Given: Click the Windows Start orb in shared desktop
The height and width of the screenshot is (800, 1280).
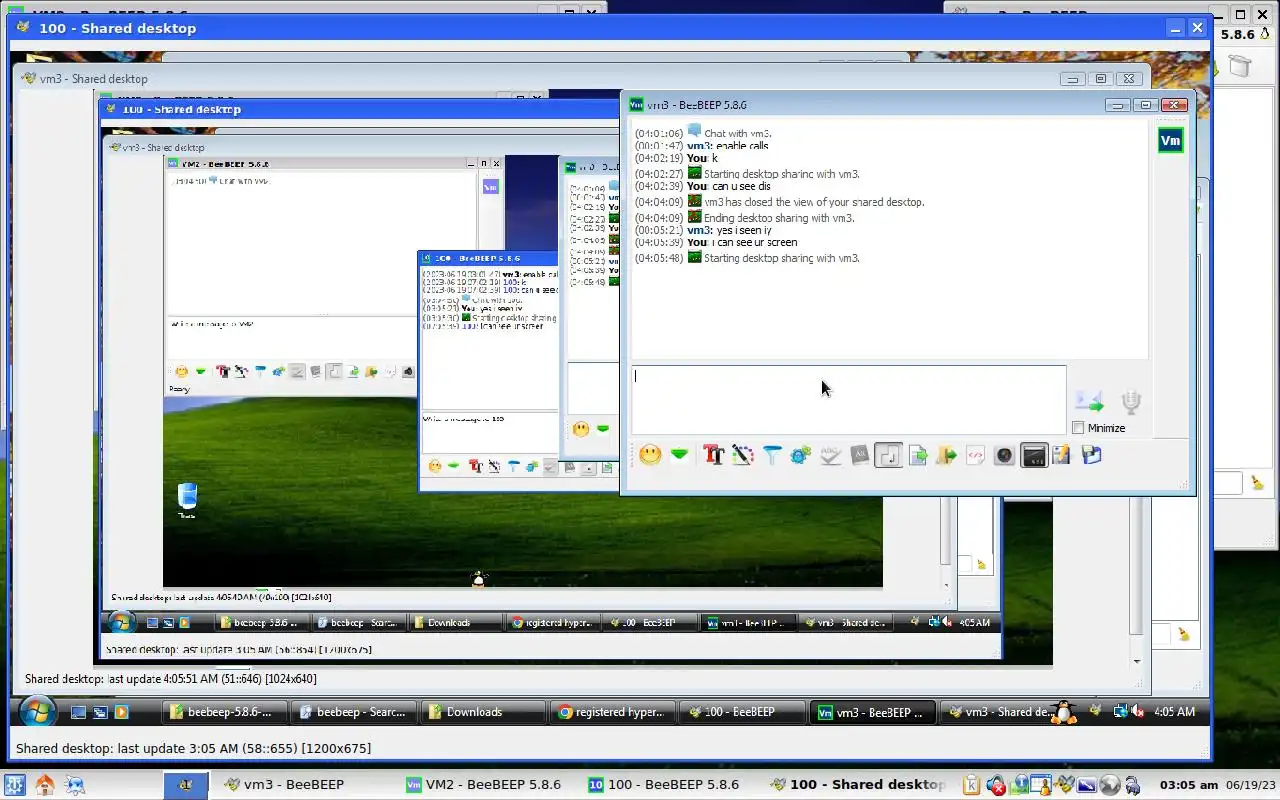Looking at the screenshot, I should (37, 712).
